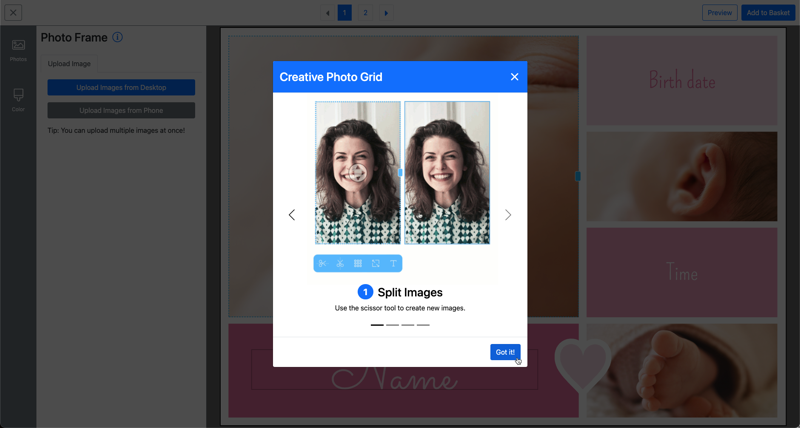Click next page arrow in pagination

click(386, 13)
